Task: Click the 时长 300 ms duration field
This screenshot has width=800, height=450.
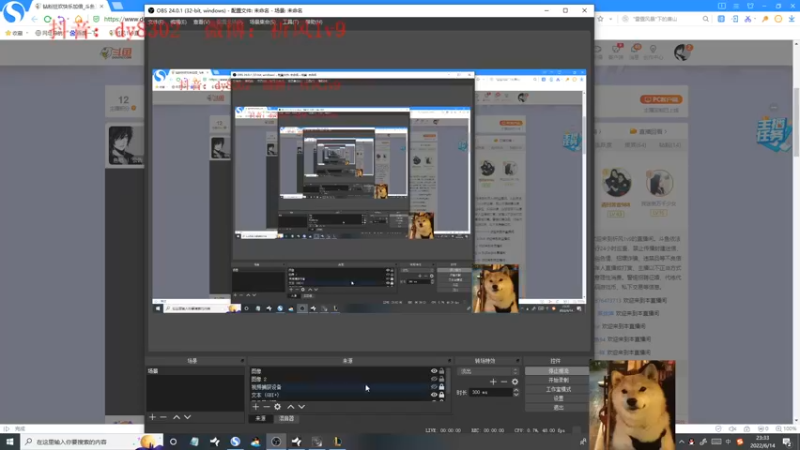Action: [491, 392]
